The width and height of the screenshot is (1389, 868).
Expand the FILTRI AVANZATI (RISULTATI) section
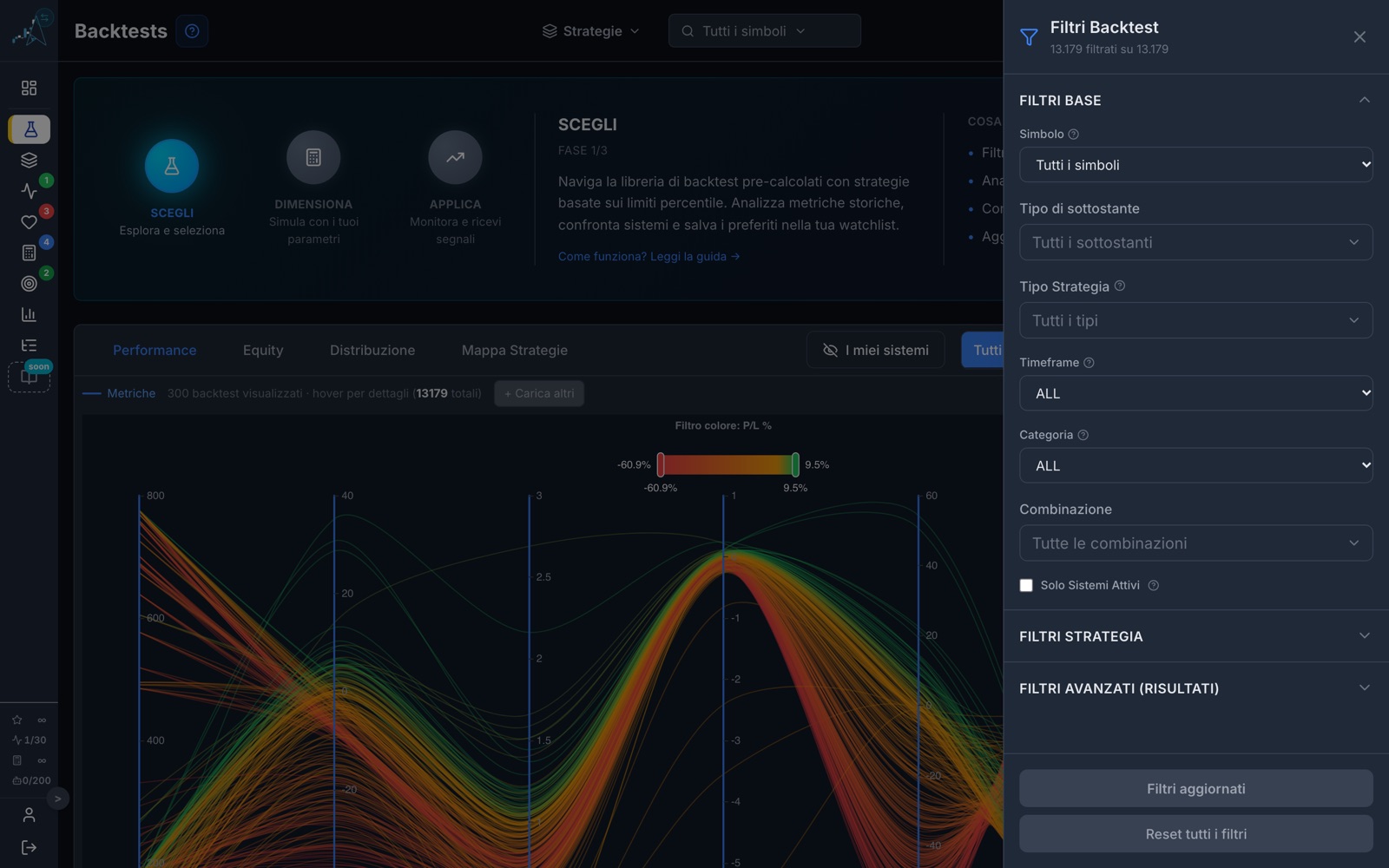(1195, 688)
